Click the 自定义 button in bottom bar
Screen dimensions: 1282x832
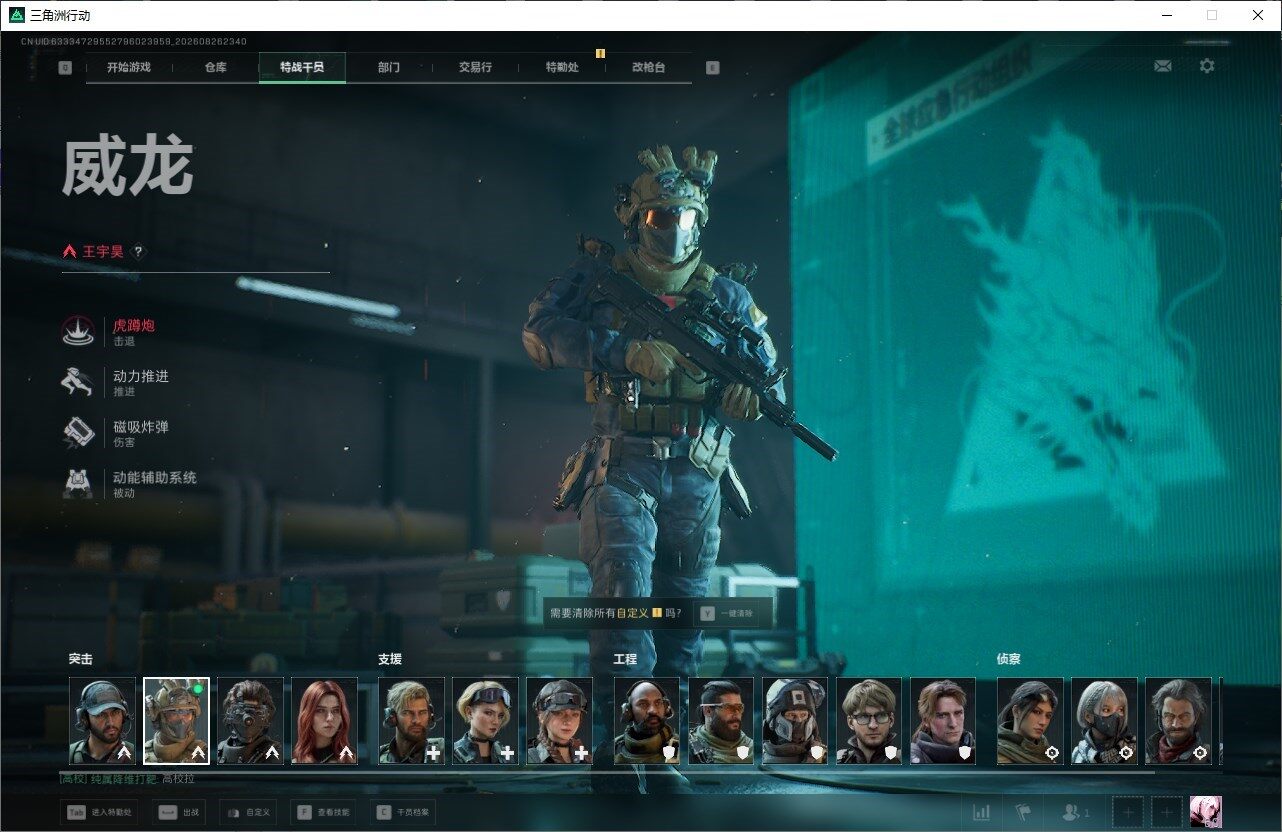[x=250, y=813]
